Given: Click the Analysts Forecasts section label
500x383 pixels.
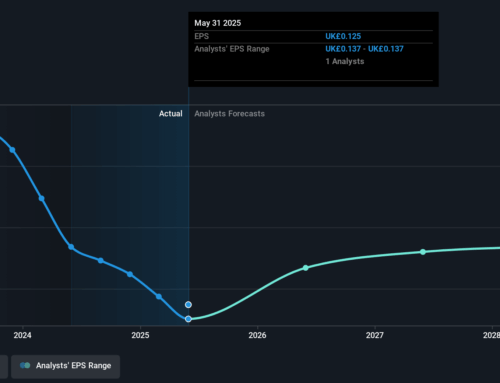Looking at the screenshot, I should tap(230, 114).
